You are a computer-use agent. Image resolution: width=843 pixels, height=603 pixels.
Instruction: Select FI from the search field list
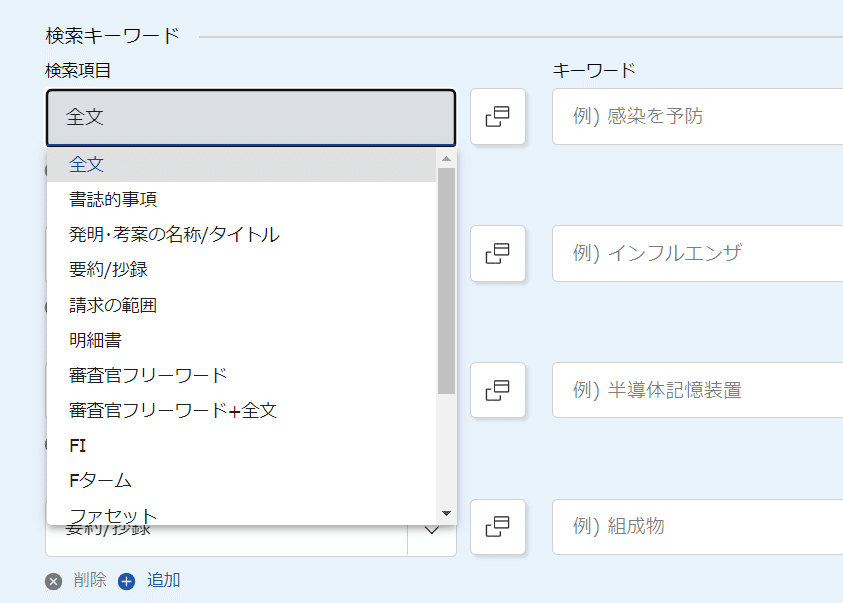click(76, 445)
